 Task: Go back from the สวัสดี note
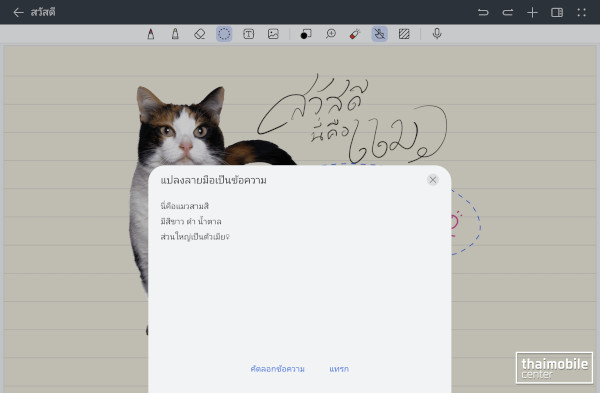[18, 13]
